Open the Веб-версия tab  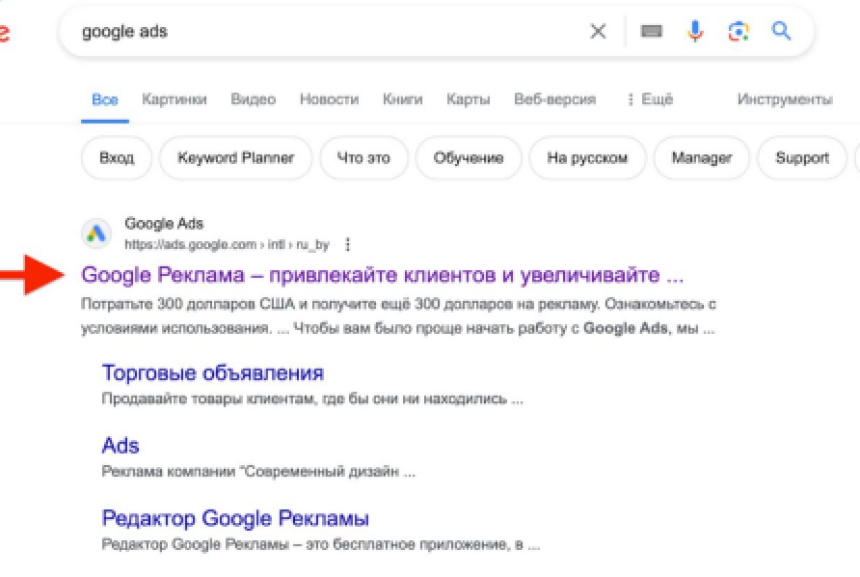coord(555,99)
